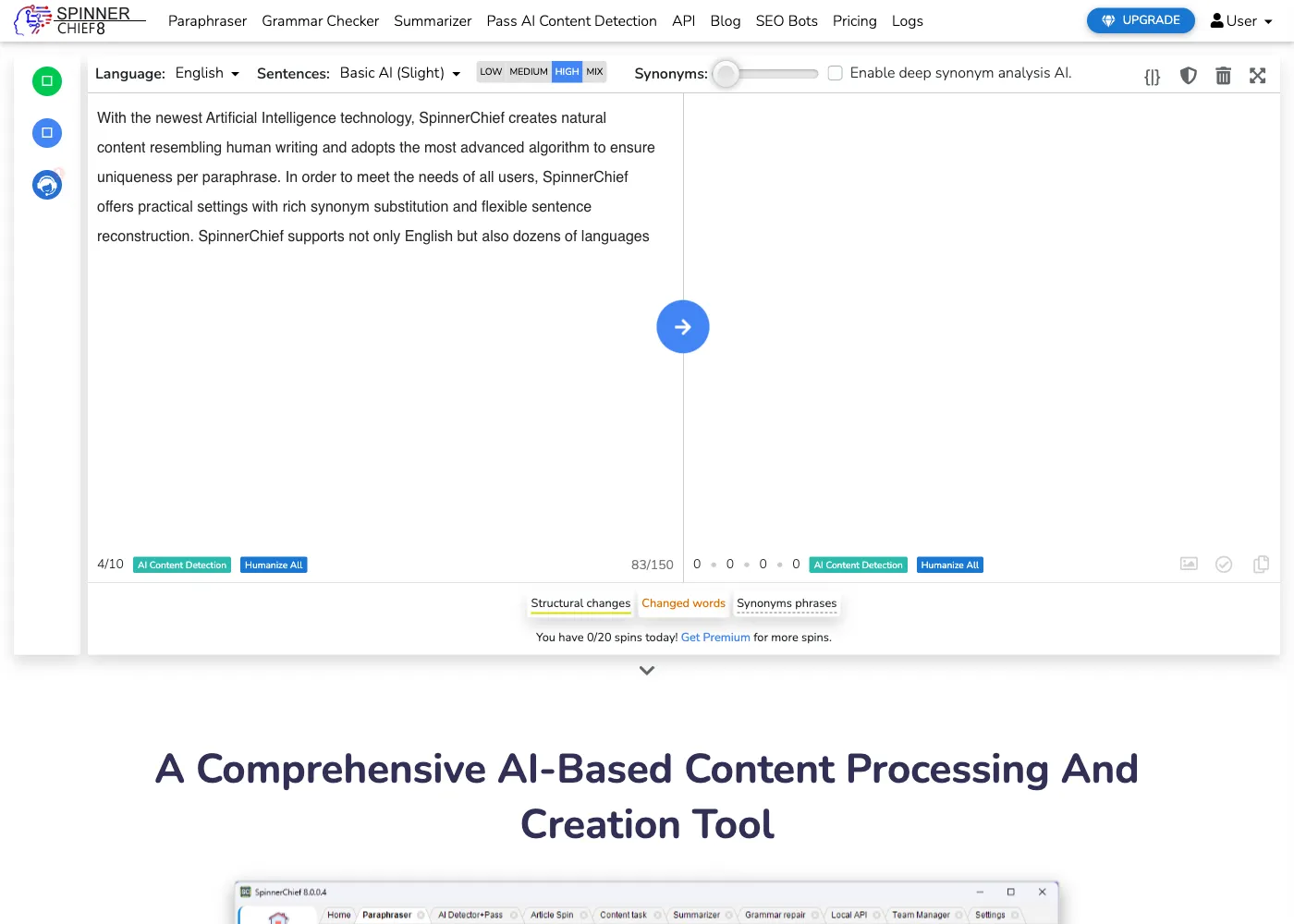1294x924 pixels.
Task: Adjust the Synonyms slider handle
Action: coord(726,74)
